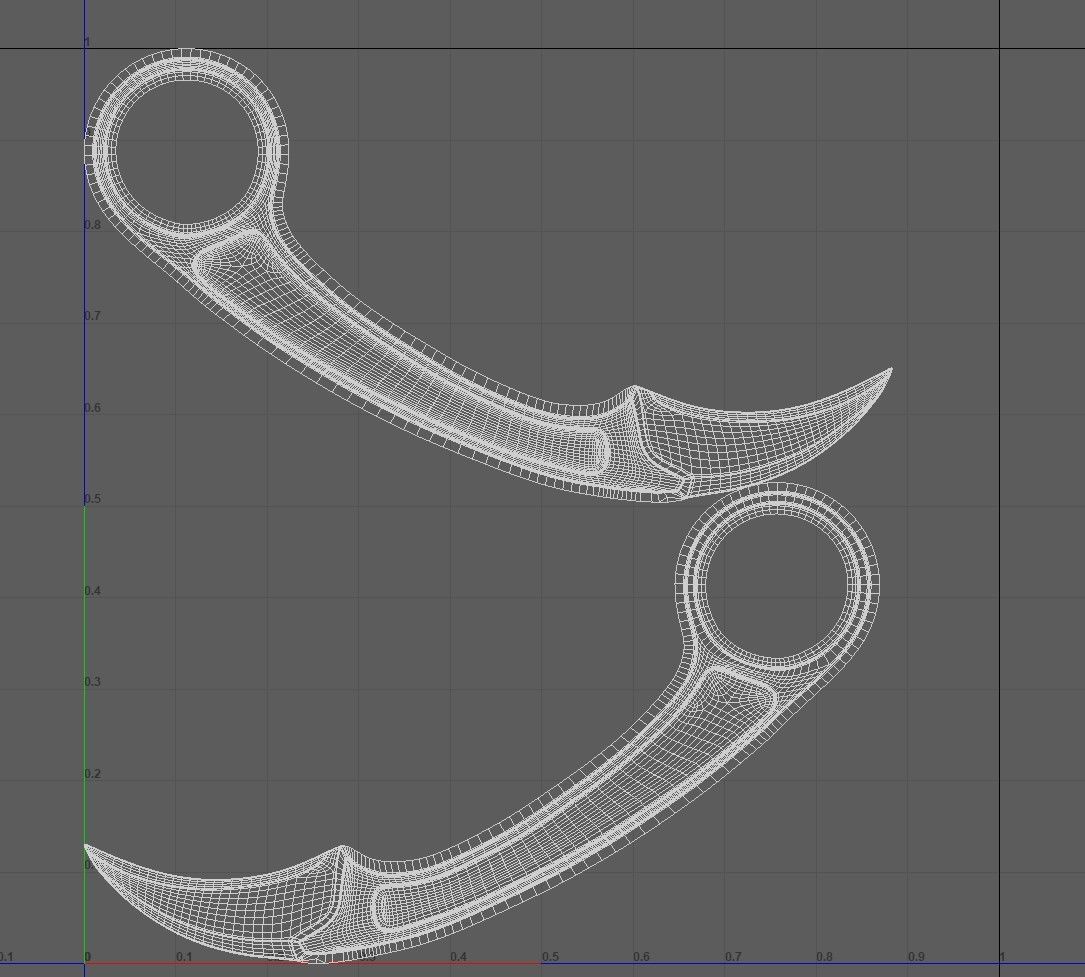Click the horizontal axis label 0.6
The height and width of the screenshot is (977, 1085).
pos(641,957)
